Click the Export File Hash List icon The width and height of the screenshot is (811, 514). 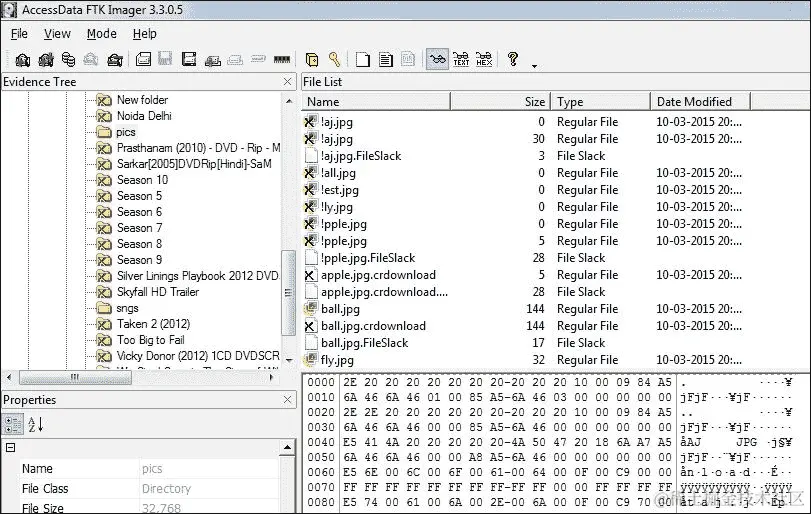click(386, 60)
